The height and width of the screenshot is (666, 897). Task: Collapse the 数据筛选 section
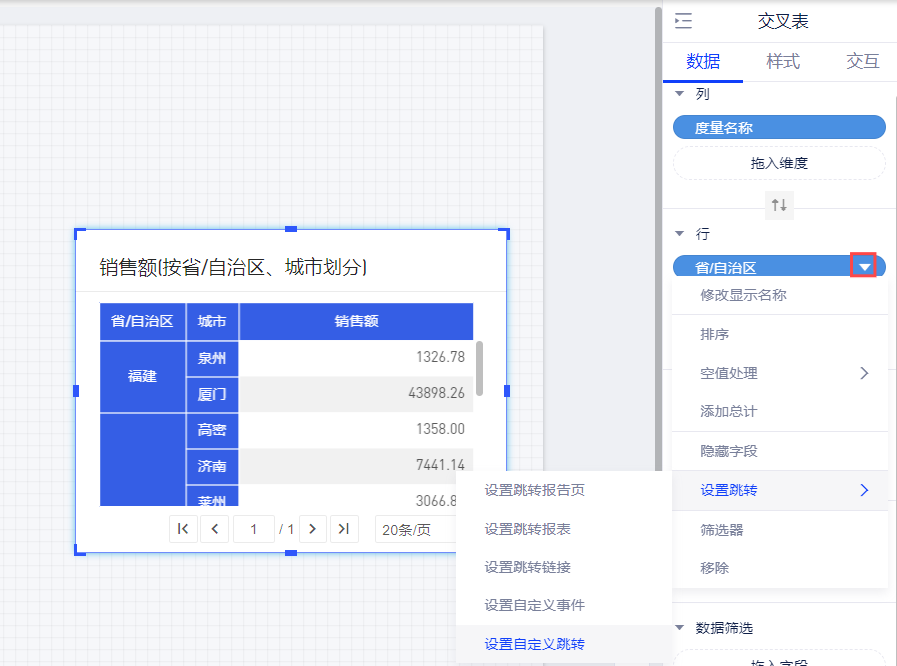(x=680, y=628)
